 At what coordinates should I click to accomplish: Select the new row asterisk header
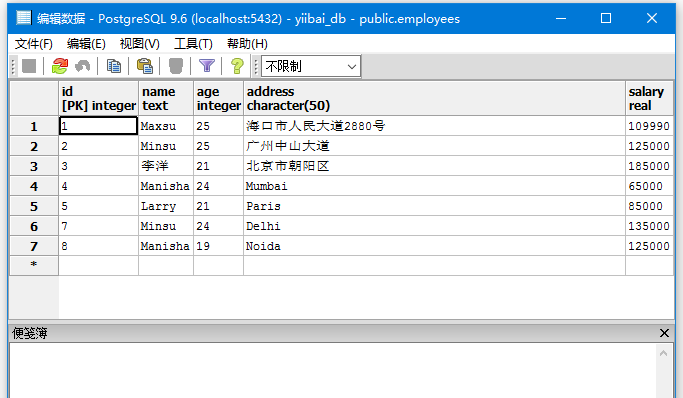pyautogui.click(x=34, y=265)
